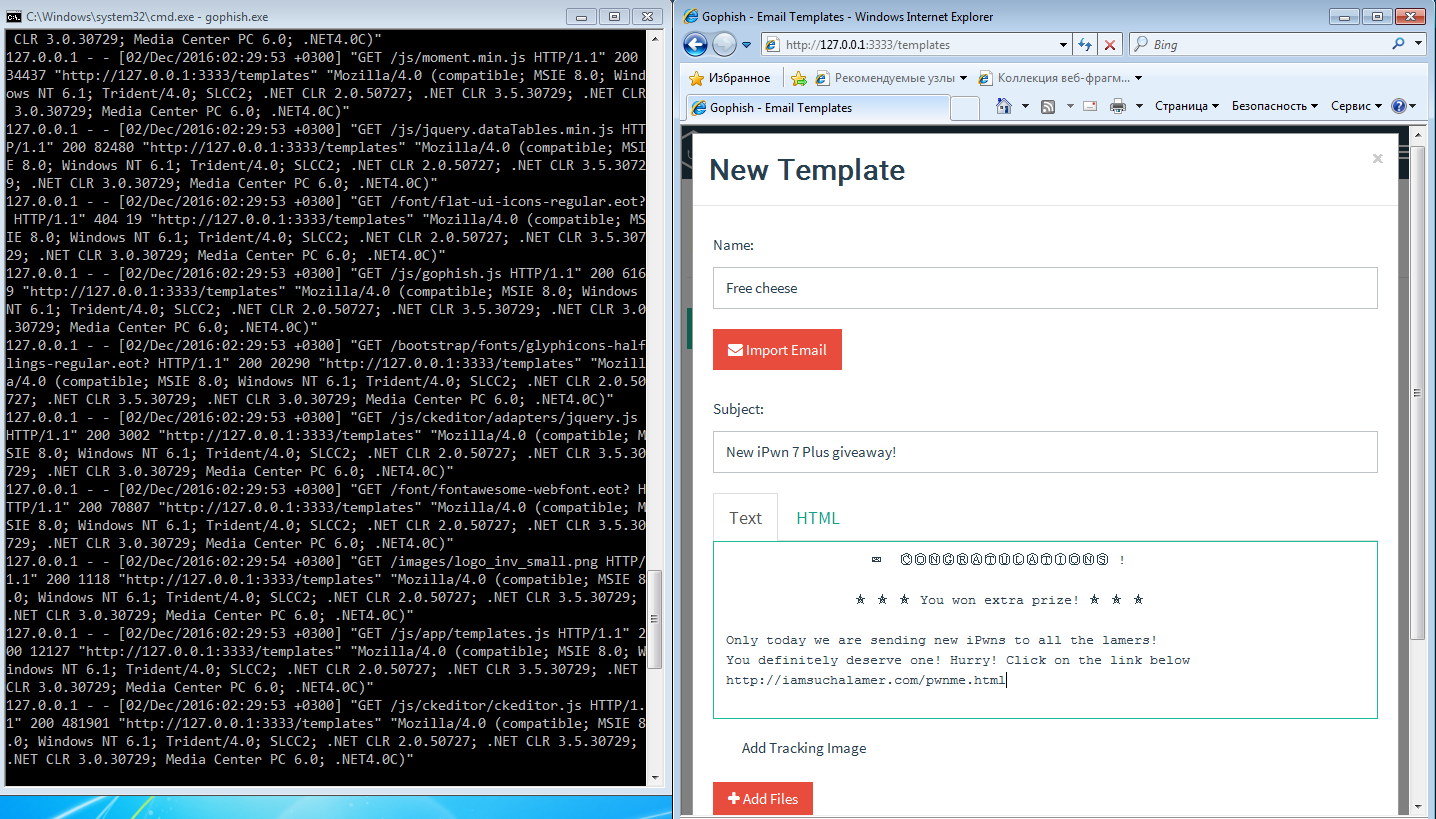Expand the Страница menu dropdown
The image size is (1436, 819).
click(1186, 106)
